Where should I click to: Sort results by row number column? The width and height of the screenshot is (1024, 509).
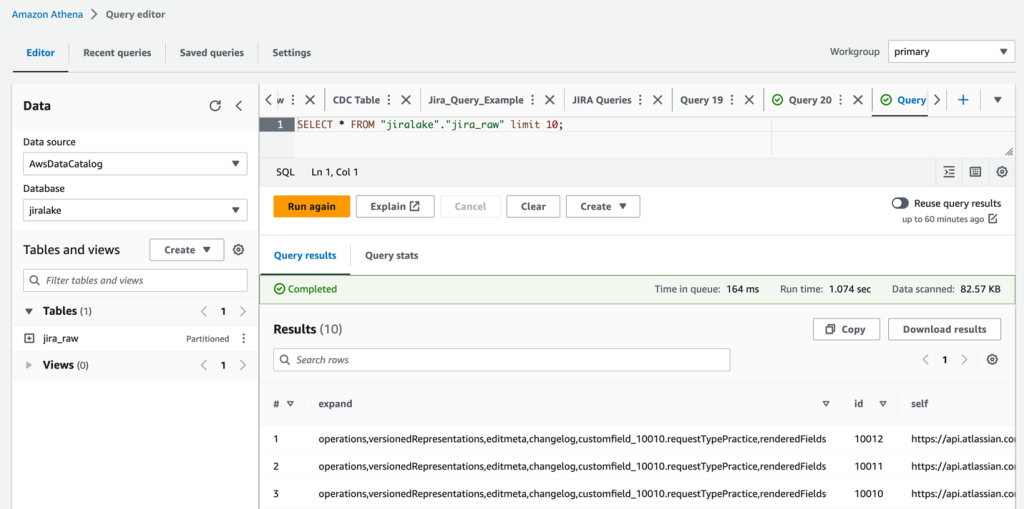291,404
